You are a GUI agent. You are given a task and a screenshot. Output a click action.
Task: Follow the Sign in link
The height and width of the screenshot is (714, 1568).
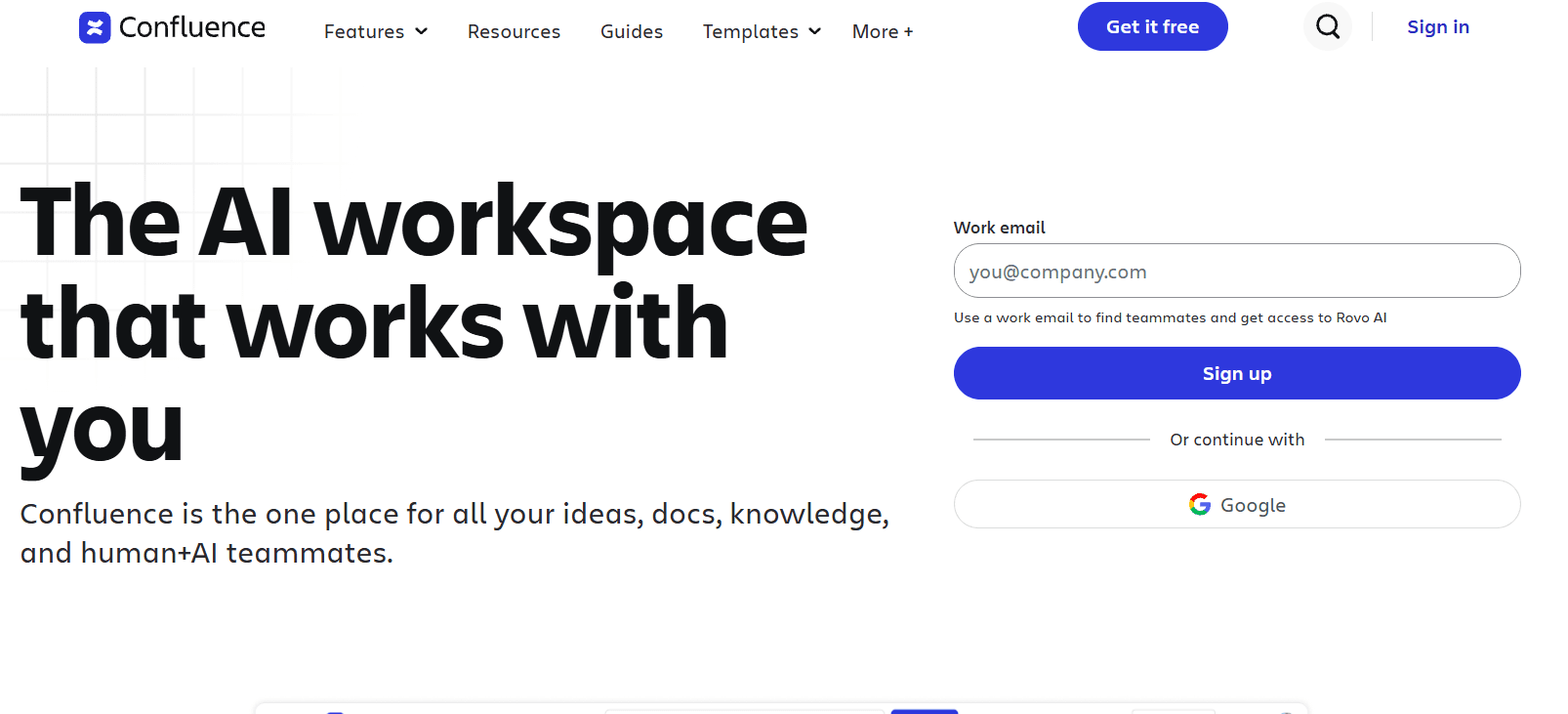point(1438,26)
